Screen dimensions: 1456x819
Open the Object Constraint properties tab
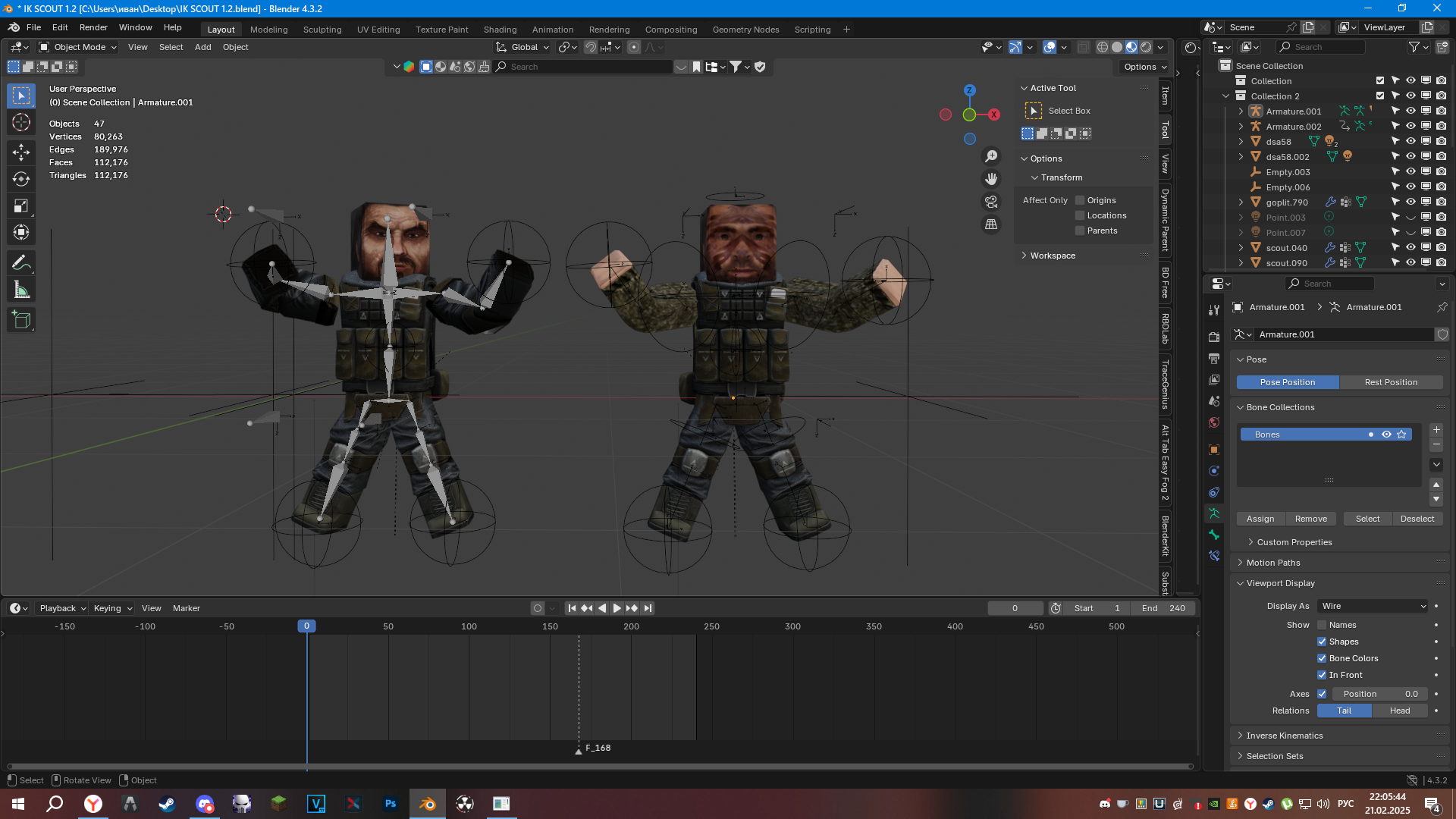pyautogui.click(x=1214, y=492)
